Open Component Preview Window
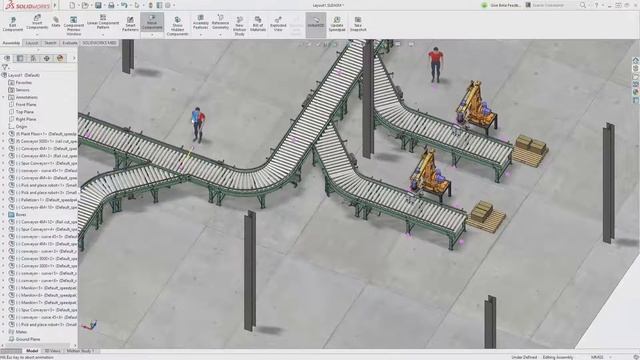The height and width of the screenshot is (360, 640). [x=73, y=27]
